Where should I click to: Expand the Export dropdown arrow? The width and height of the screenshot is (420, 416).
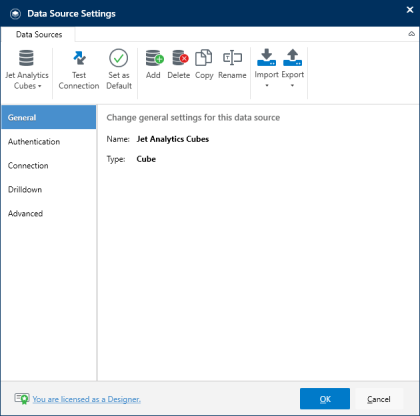292,86
